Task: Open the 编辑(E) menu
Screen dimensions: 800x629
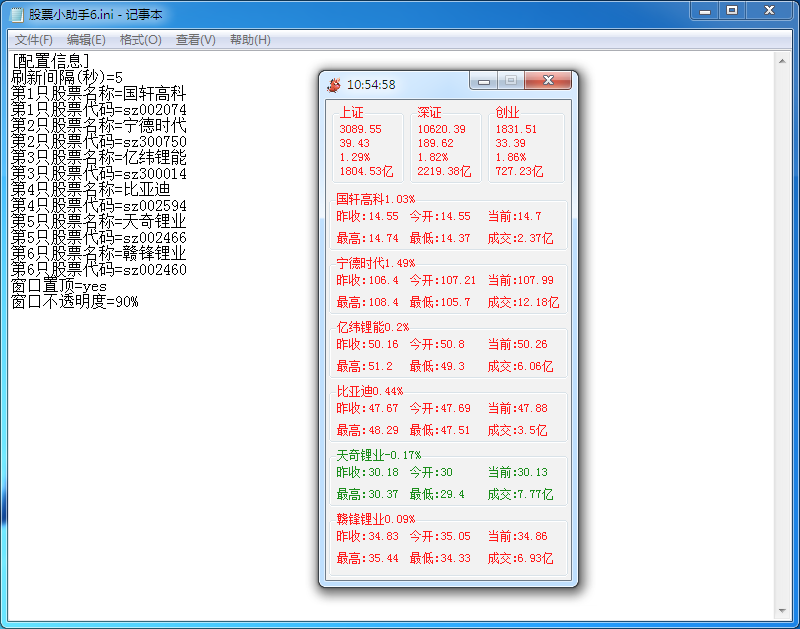Action: coord(86,40)
